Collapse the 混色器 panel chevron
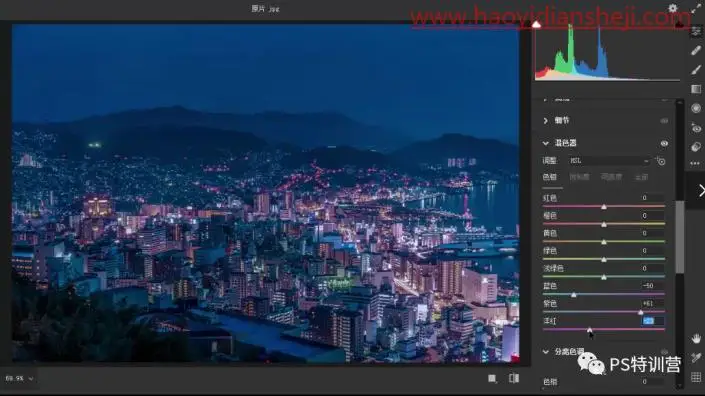705x396 pixels. tap(546, 143)
